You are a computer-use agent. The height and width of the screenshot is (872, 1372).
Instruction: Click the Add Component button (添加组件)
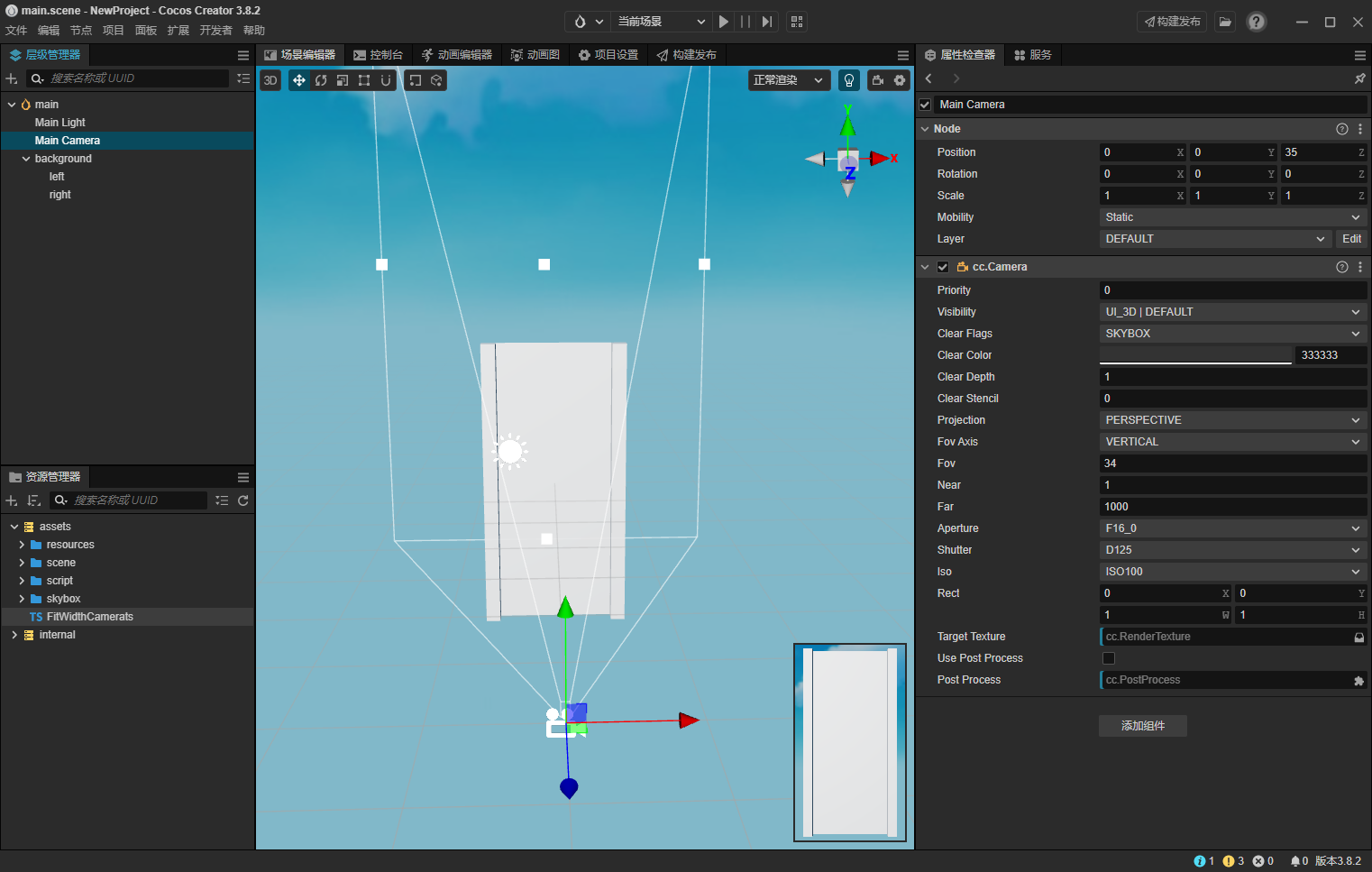[1143, 726]
